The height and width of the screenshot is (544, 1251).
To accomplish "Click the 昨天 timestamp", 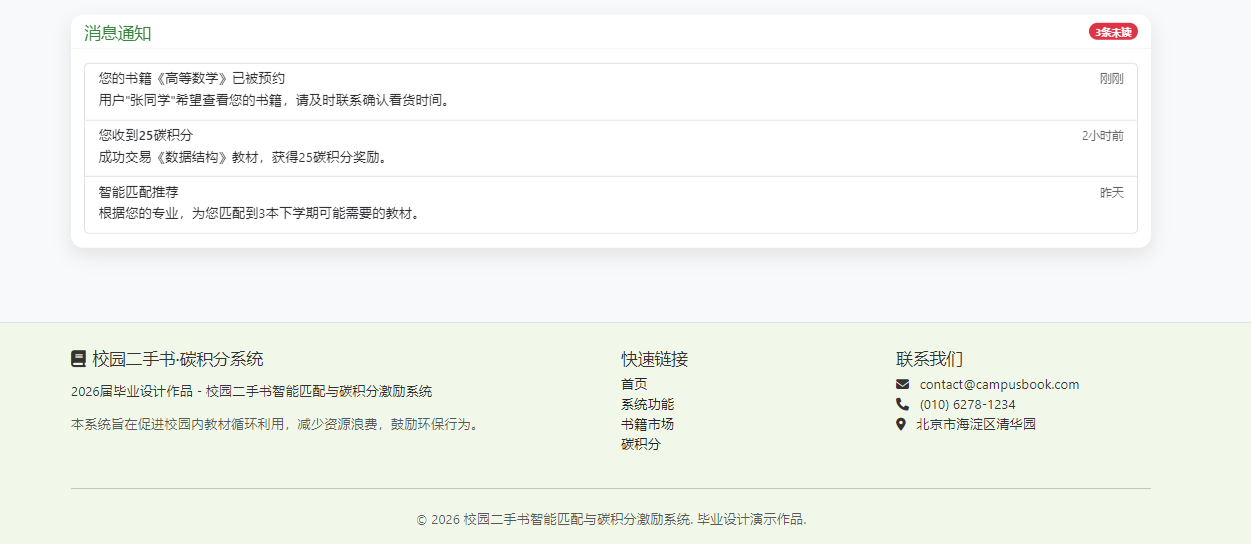I will click(x=1111, y=193).
